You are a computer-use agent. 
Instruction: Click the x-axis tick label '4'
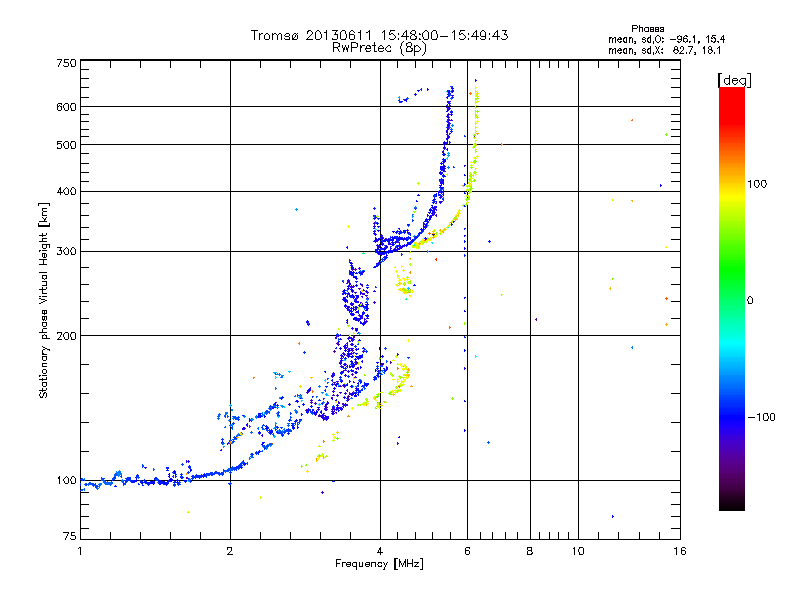tap(380, 551)
